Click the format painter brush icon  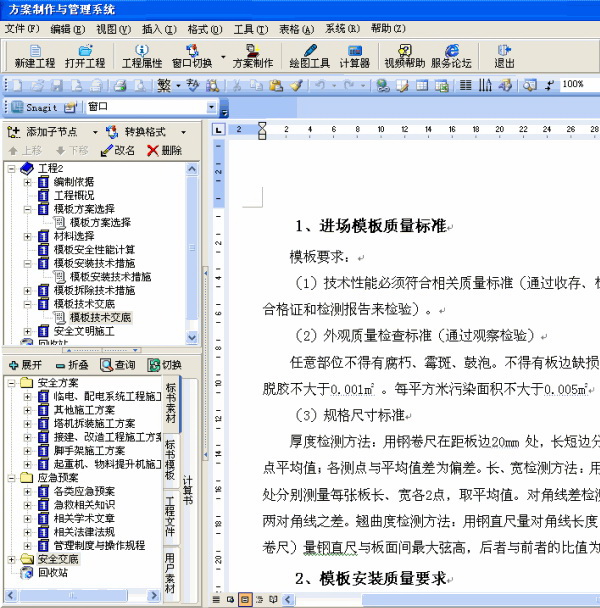click(x=296, y=85)
